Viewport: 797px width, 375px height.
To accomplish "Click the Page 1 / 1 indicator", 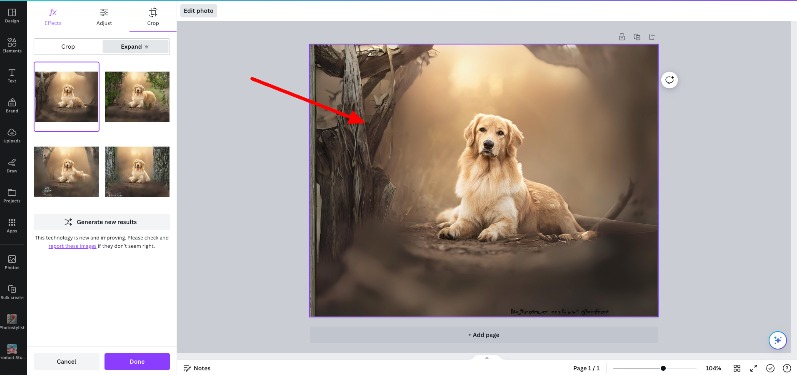I will click(x=587, y=368).
